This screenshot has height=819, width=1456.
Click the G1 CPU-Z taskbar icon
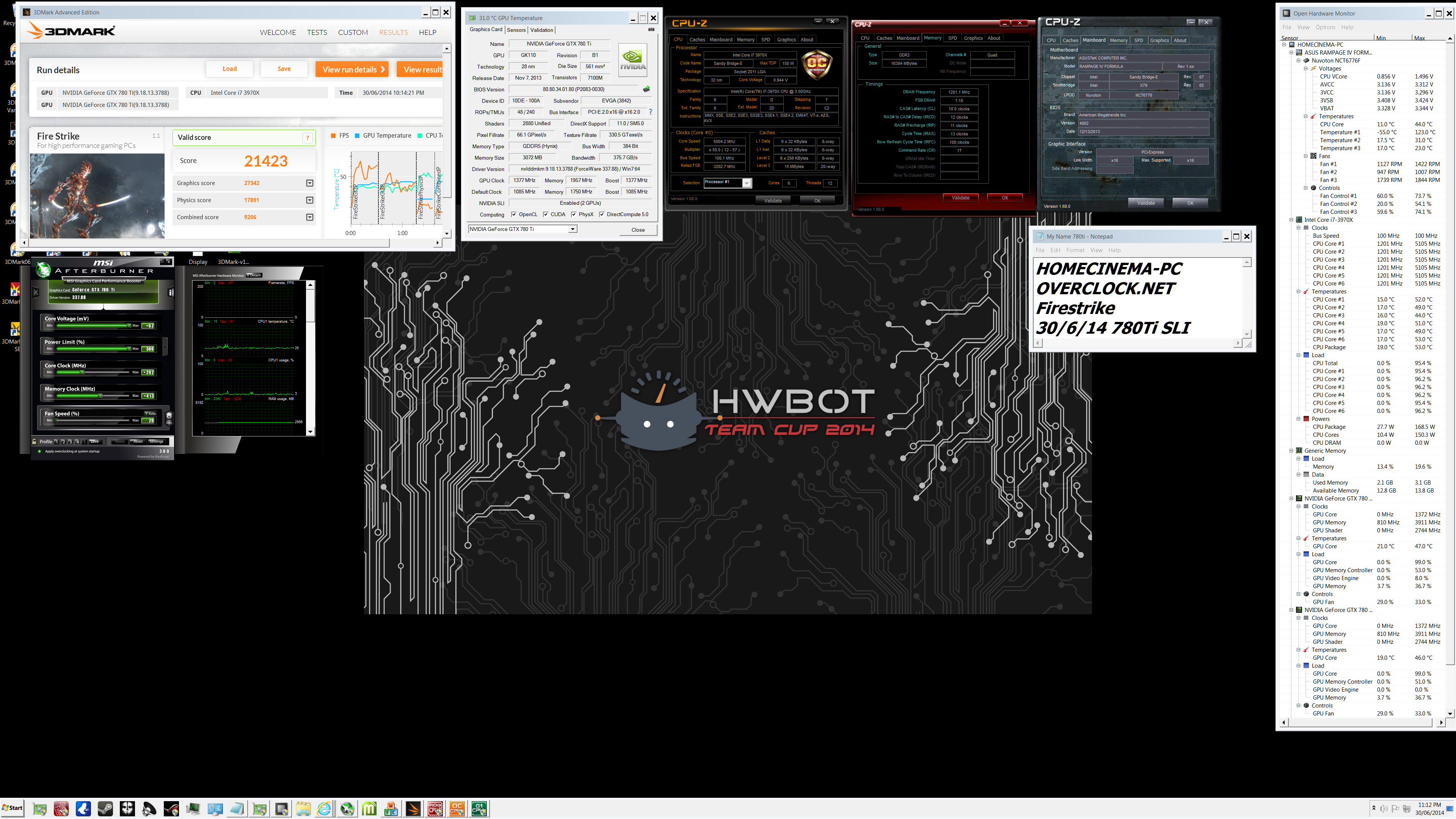[479, 809]
